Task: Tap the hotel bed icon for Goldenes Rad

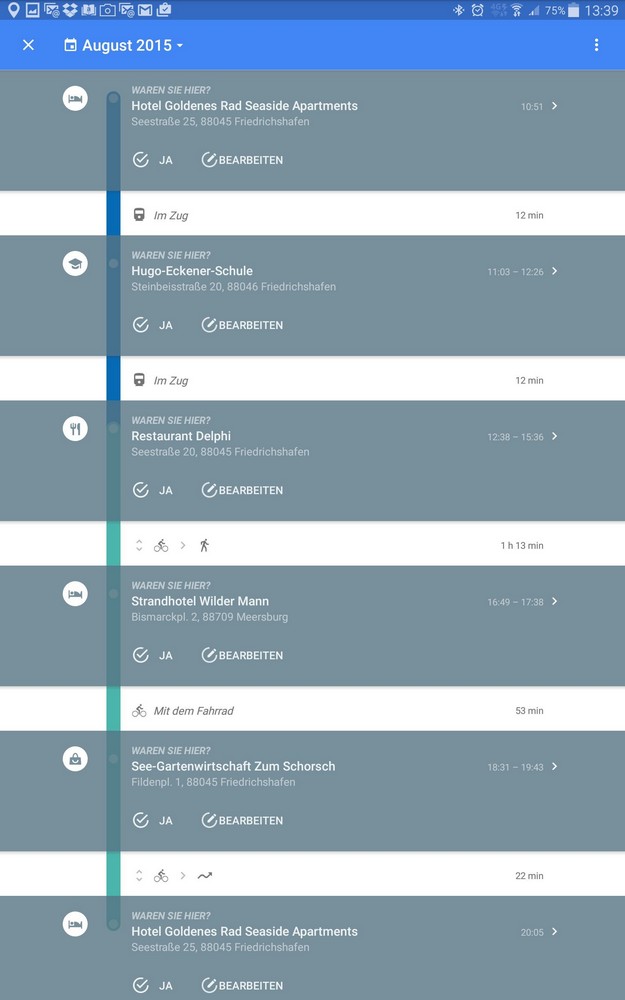Action: (x=75, y=98)
